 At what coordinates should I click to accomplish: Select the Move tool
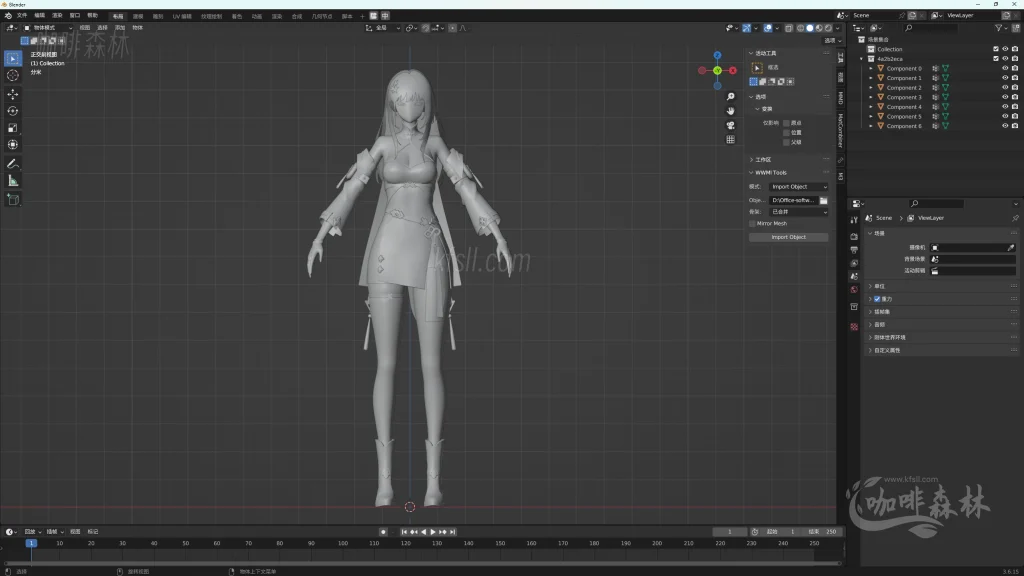point(12,94)
